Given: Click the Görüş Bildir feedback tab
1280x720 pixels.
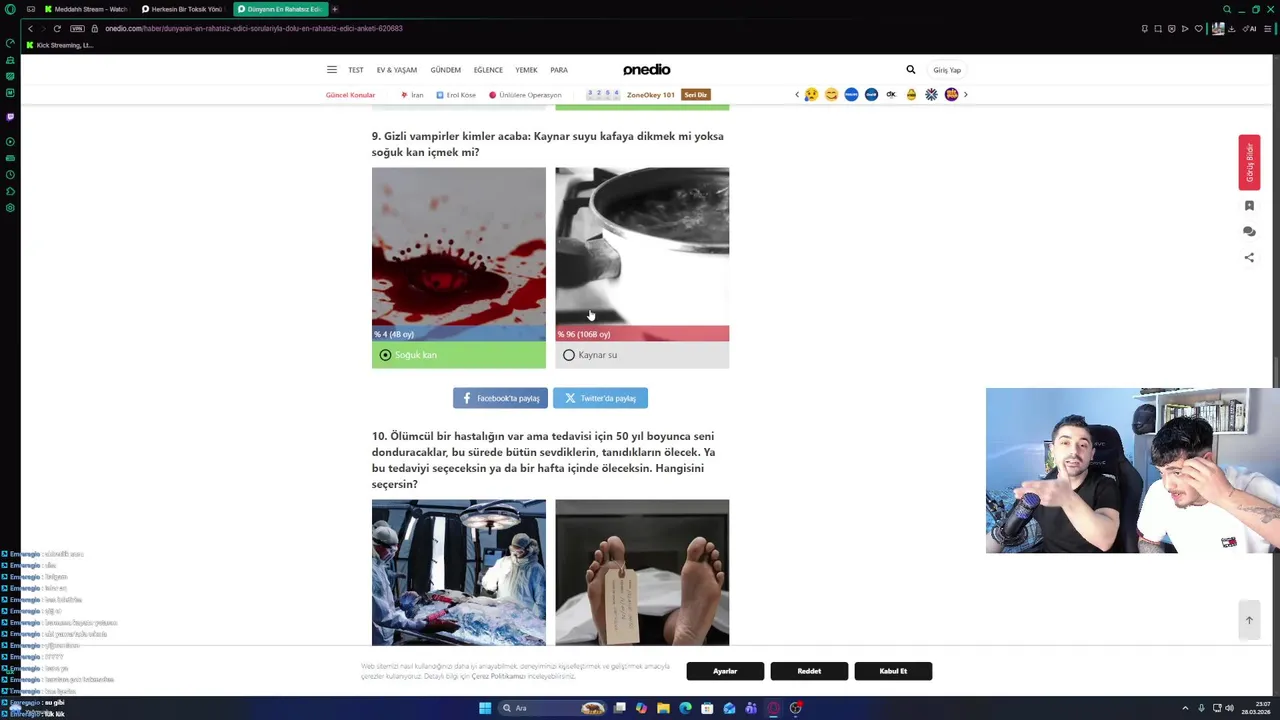Looking at the screenshot, I should [x=1249, y=162].
